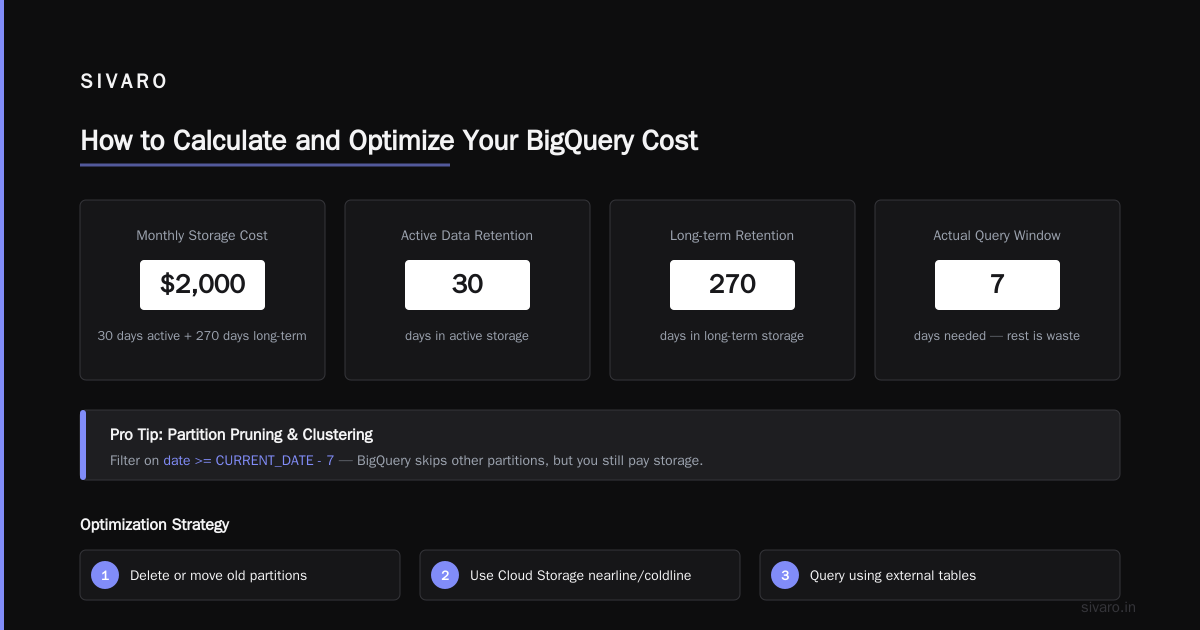Viewport: 1200px width, 630px height.
Task: Click the number 3 step badge
Action: click(785, 575)
